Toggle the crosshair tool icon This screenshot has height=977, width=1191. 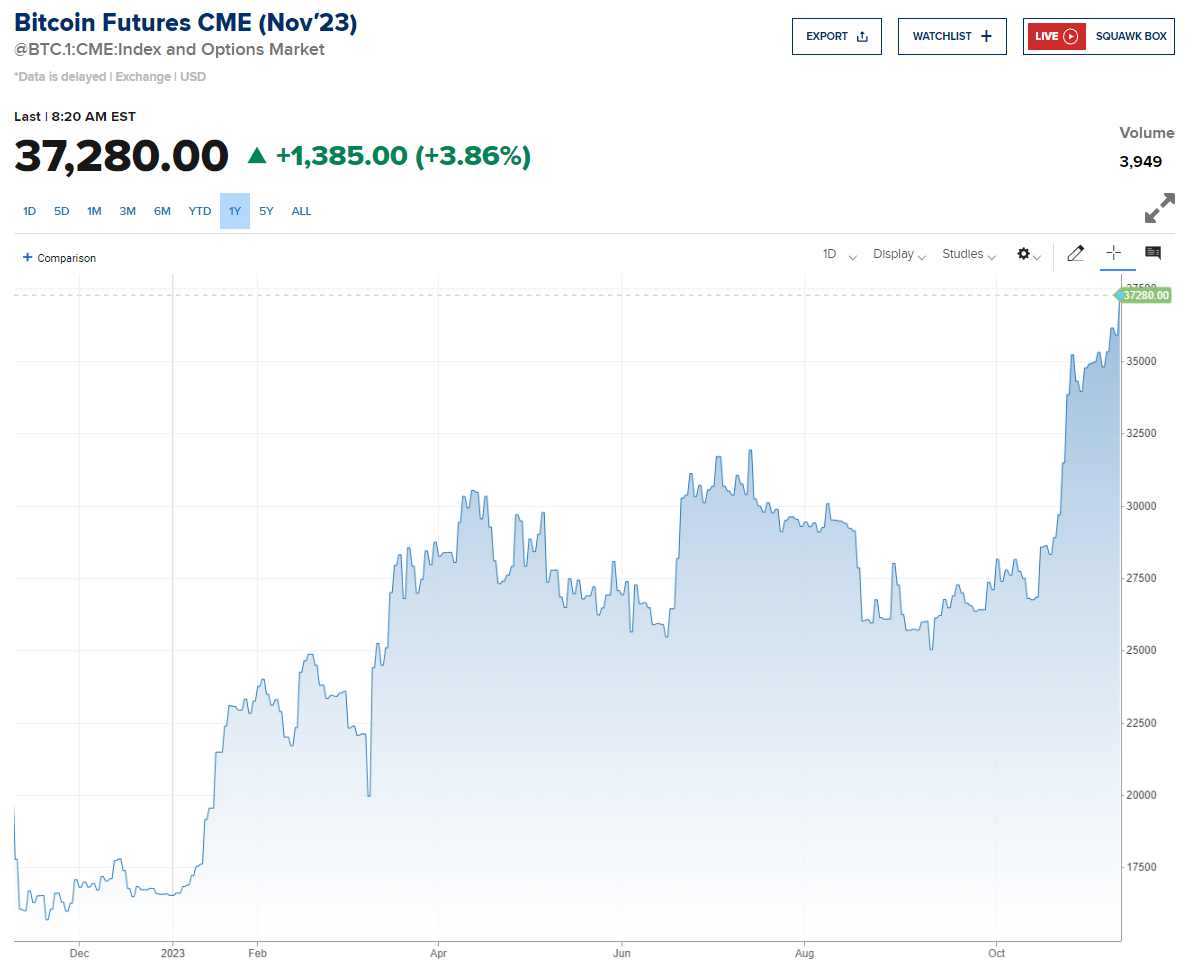1113,254
